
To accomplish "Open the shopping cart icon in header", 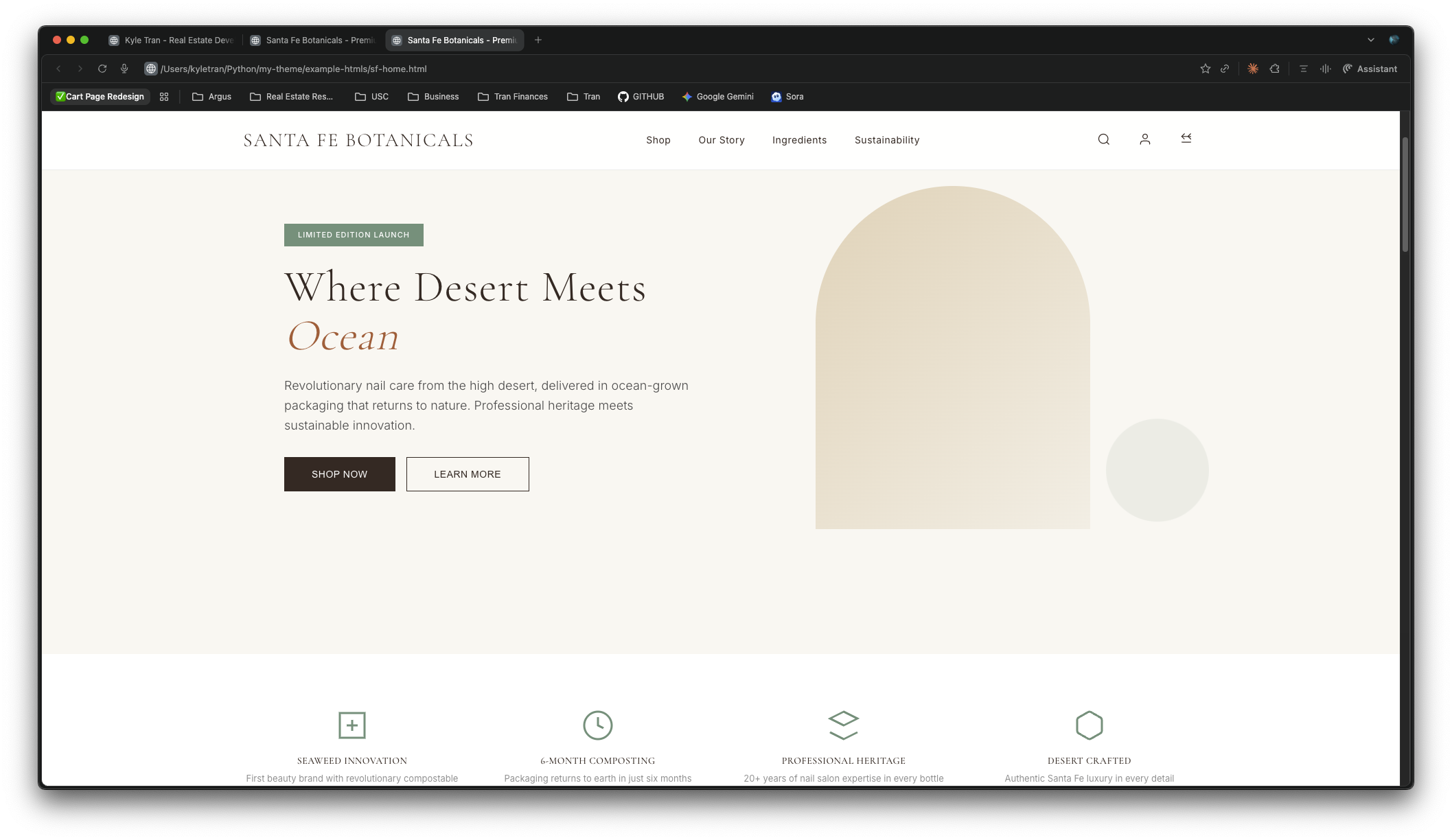I will click(1186, 139).
